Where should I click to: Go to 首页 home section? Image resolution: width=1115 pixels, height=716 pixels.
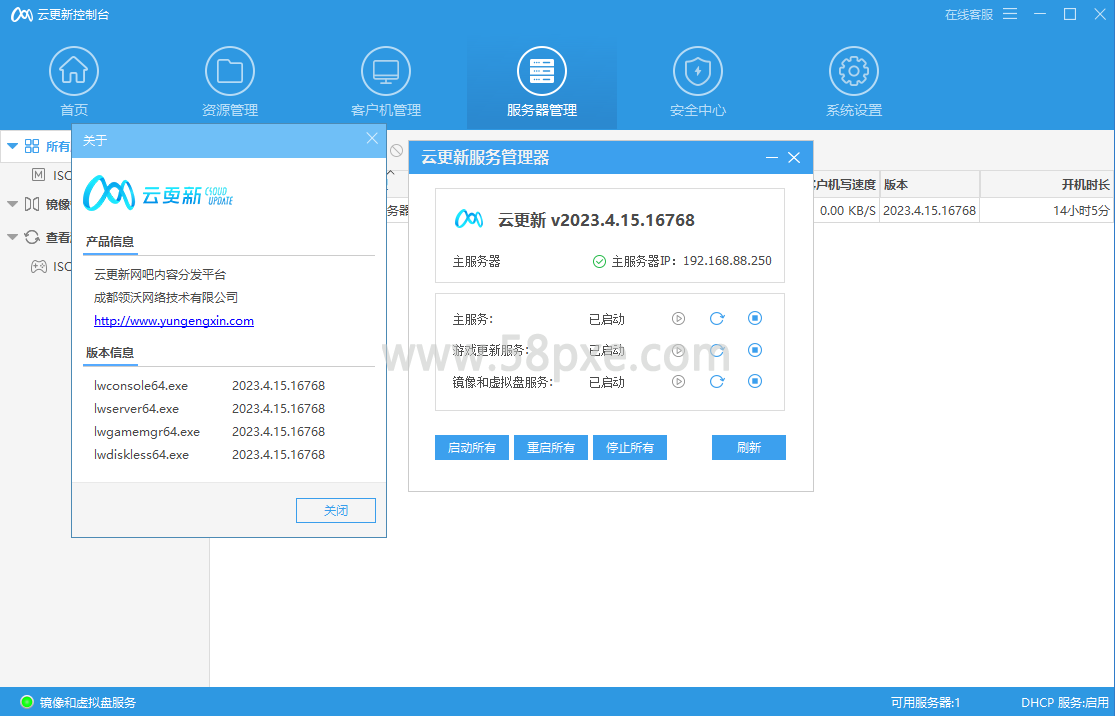(74, 82)
